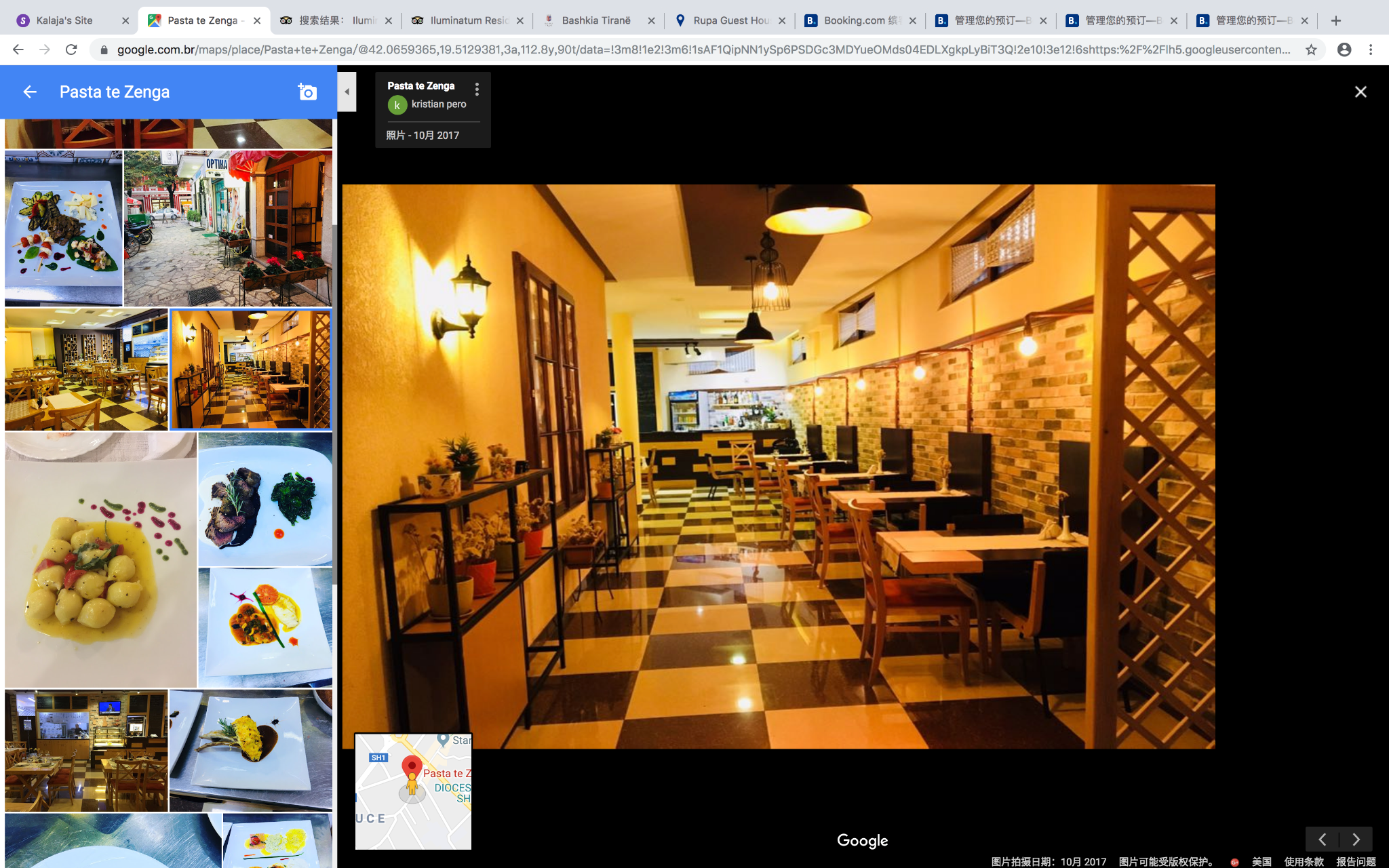This screenshot has width=1389, height=868.
Task: Select the orange garnish fish plate thumbnail
Action: (265, 628)
